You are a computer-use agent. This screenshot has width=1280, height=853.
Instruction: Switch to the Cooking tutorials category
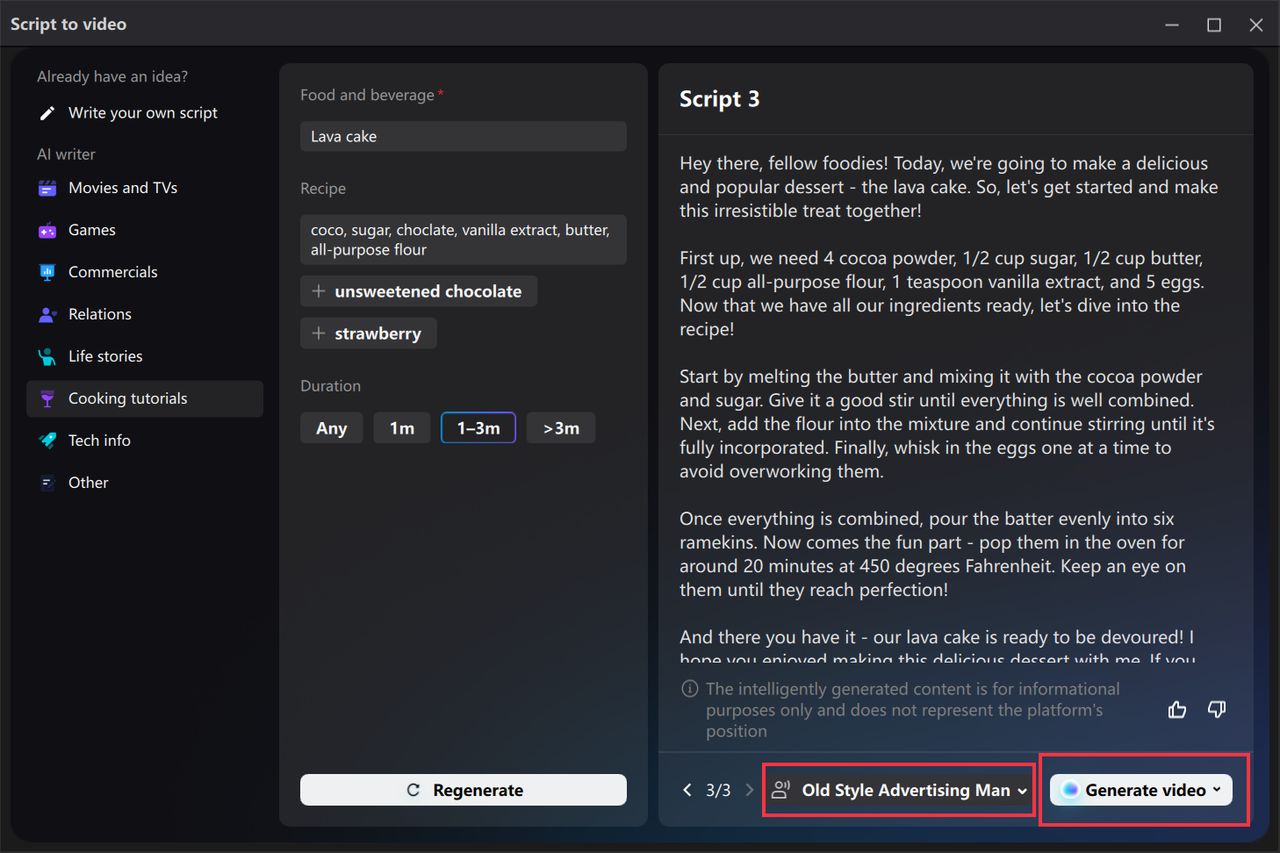click(x=127, y=398)
